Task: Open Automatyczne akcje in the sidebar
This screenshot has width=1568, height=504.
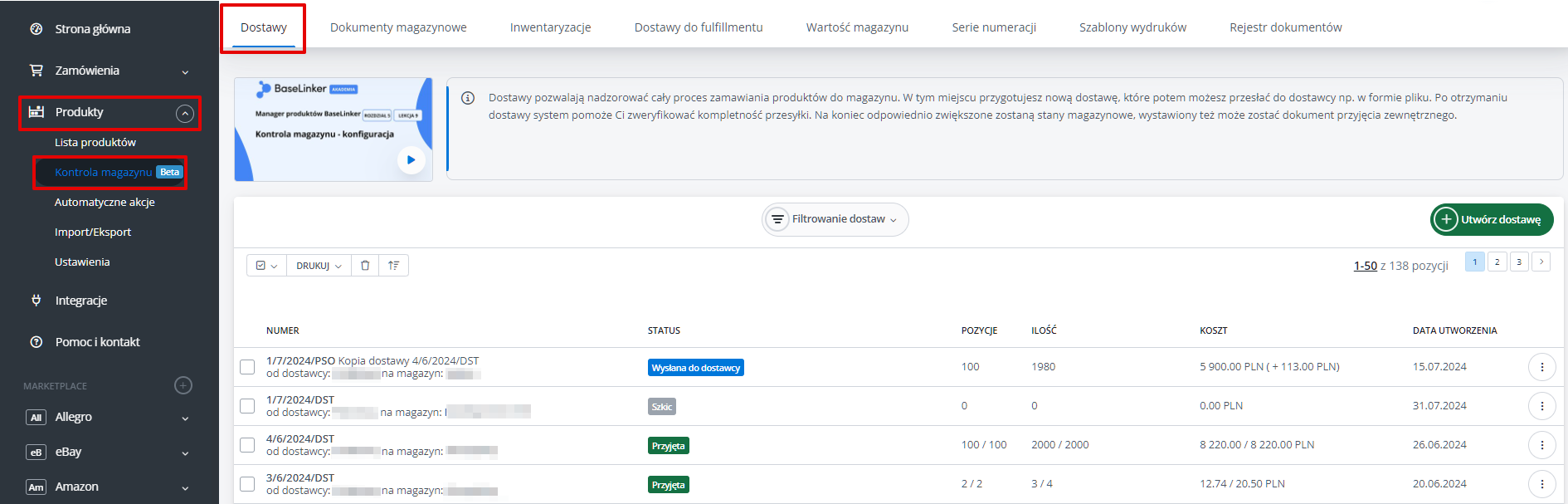Action: coord(105,203)
